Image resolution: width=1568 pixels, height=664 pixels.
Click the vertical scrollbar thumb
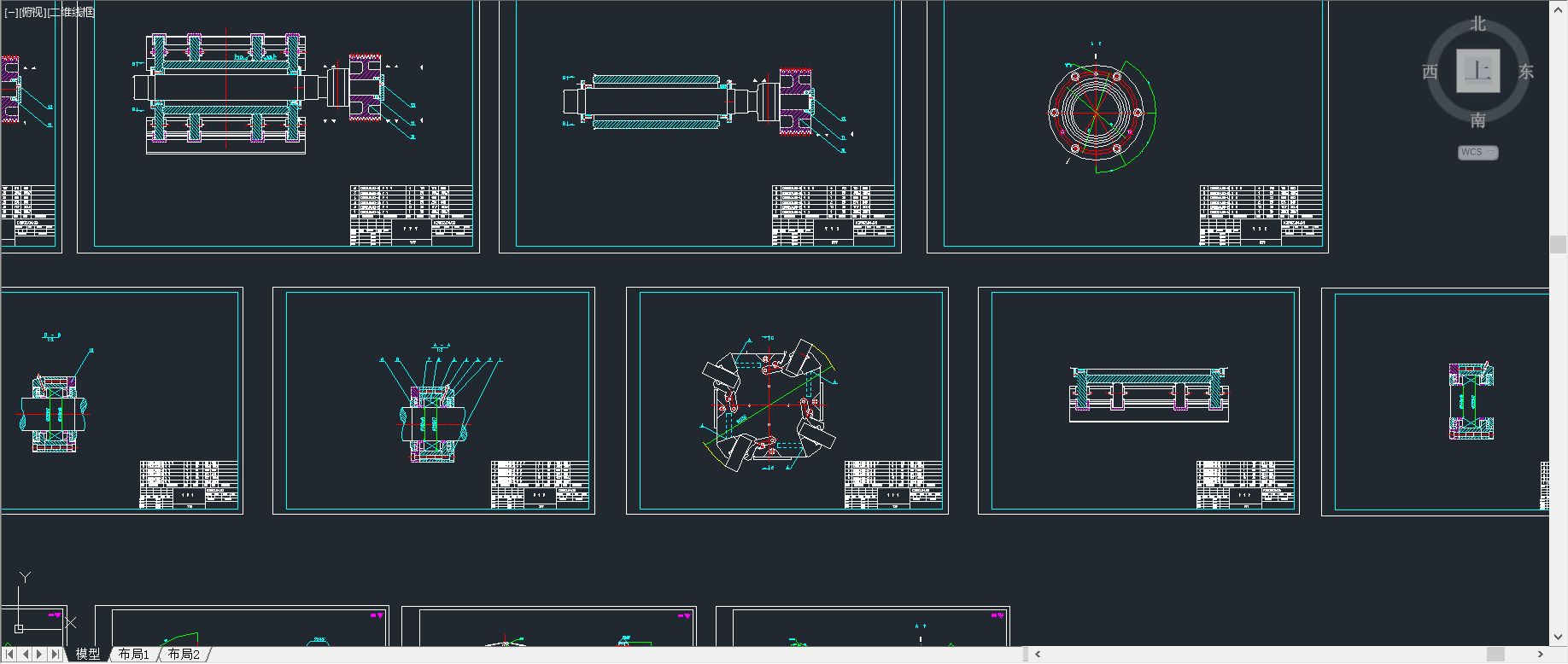(x=1559, y=244)
